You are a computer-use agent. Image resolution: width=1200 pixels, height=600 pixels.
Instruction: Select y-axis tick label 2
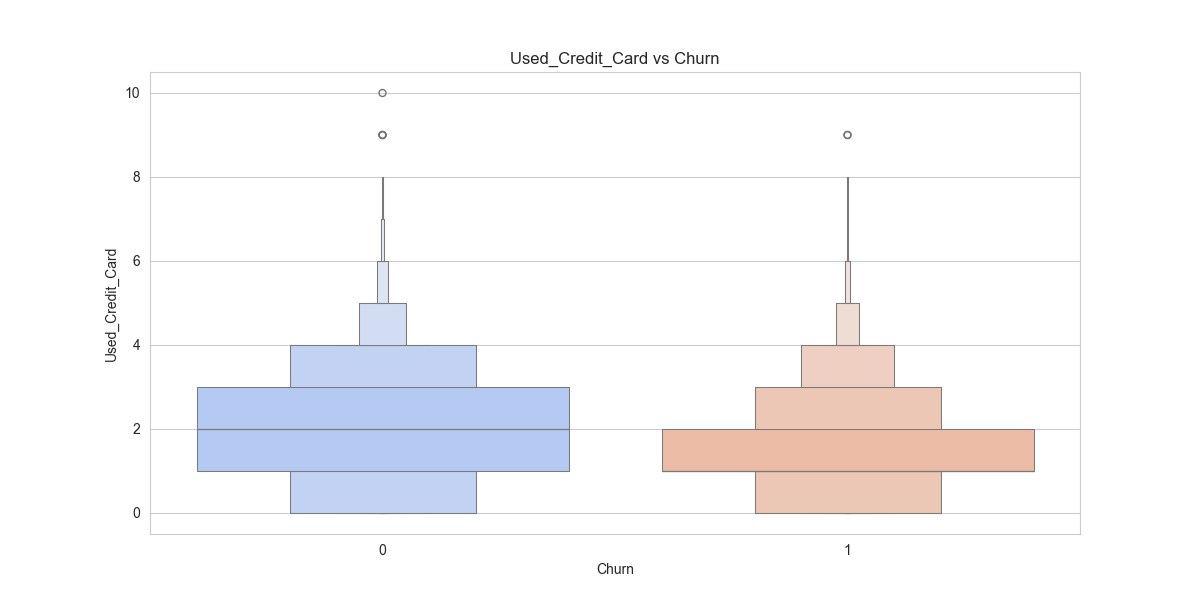tap(136, 429)
